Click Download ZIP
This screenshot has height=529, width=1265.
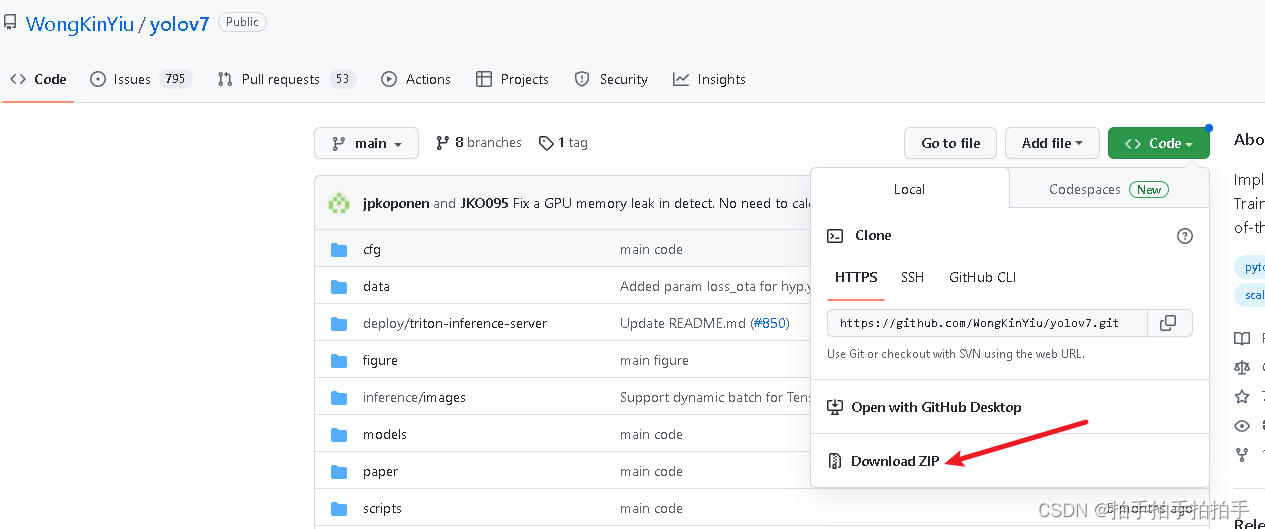(x=883, y=461)
